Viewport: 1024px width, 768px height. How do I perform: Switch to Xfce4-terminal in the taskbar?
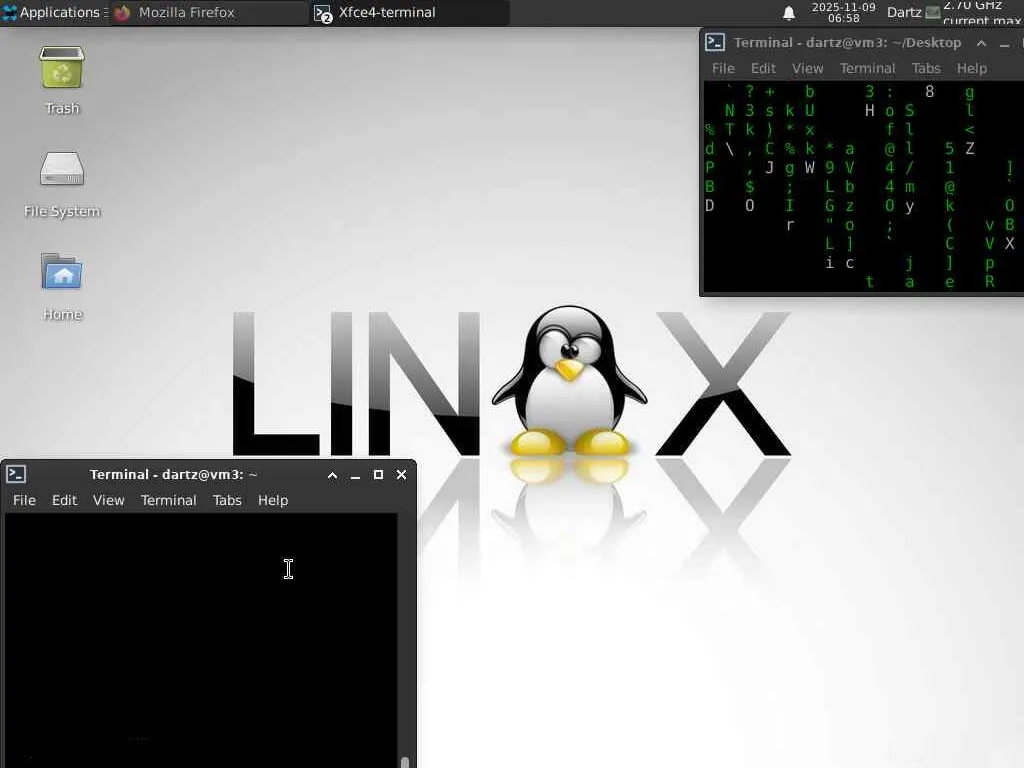[408, 12]
